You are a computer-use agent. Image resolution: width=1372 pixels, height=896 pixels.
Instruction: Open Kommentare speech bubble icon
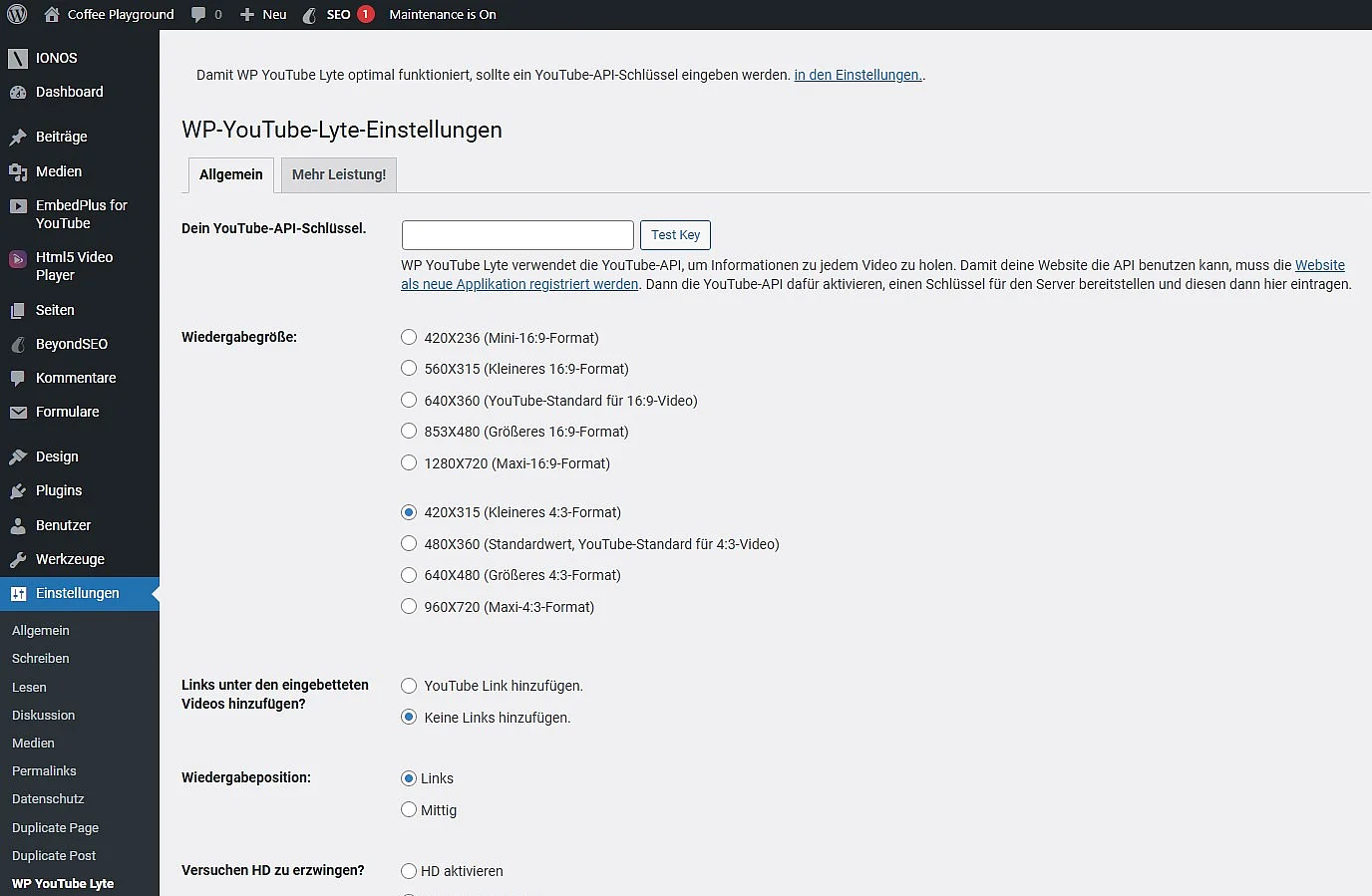point(18,378)
